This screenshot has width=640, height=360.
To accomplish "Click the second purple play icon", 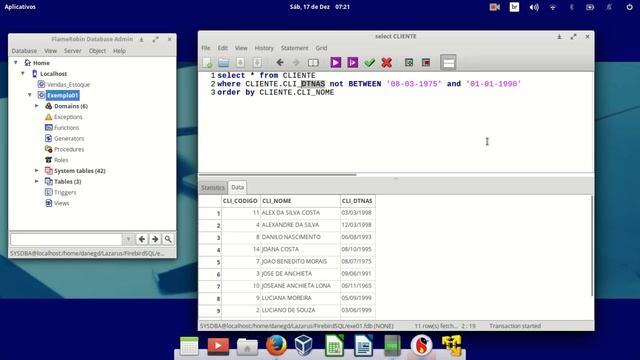I will [x=353, y=62].
